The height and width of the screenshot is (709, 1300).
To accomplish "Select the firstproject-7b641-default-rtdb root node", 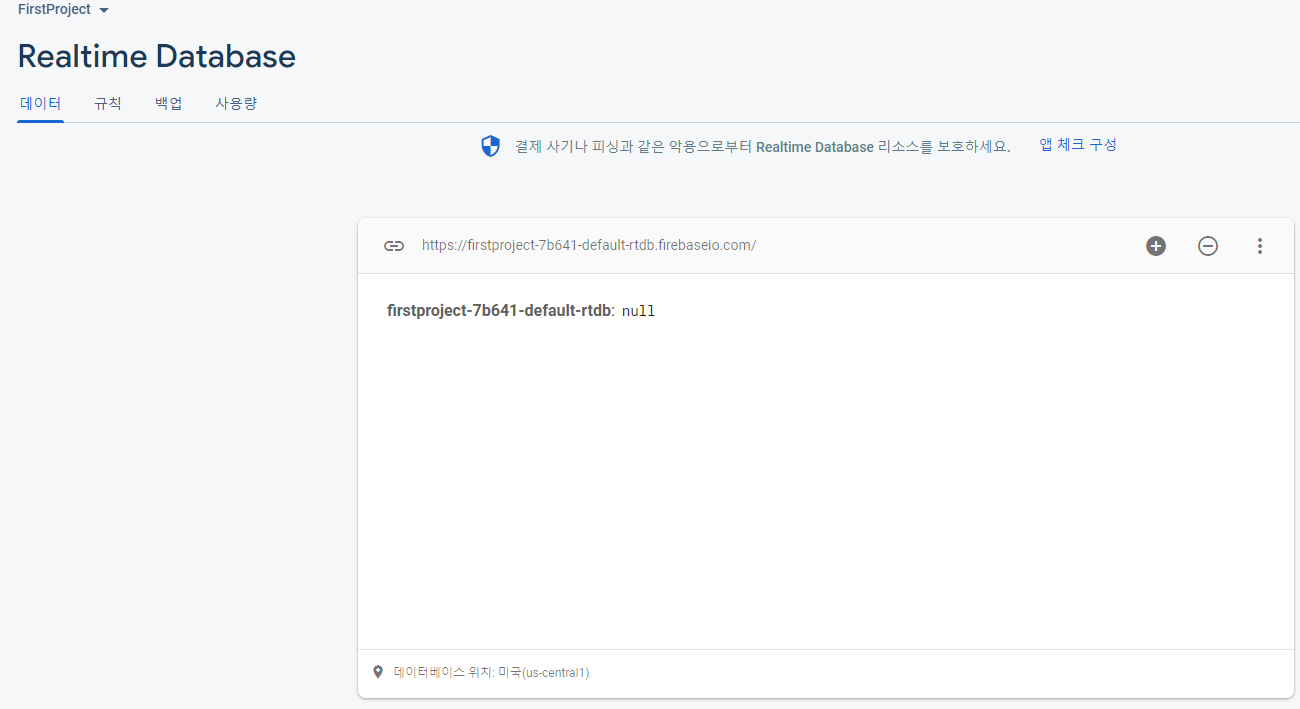I will (x=498, y=310).
